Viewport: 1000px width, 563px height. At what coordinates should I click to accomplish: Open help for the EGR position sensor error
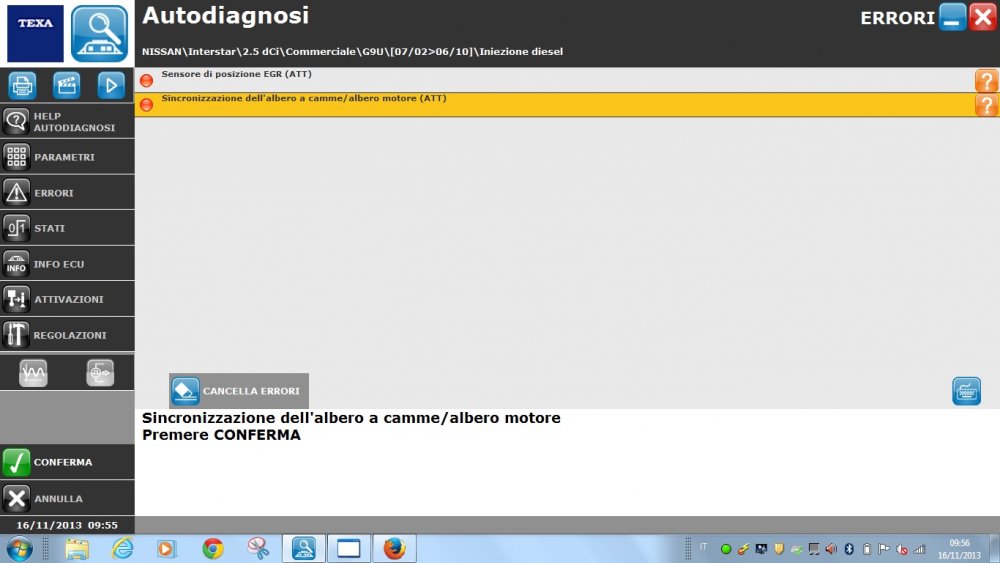[986, 81]
